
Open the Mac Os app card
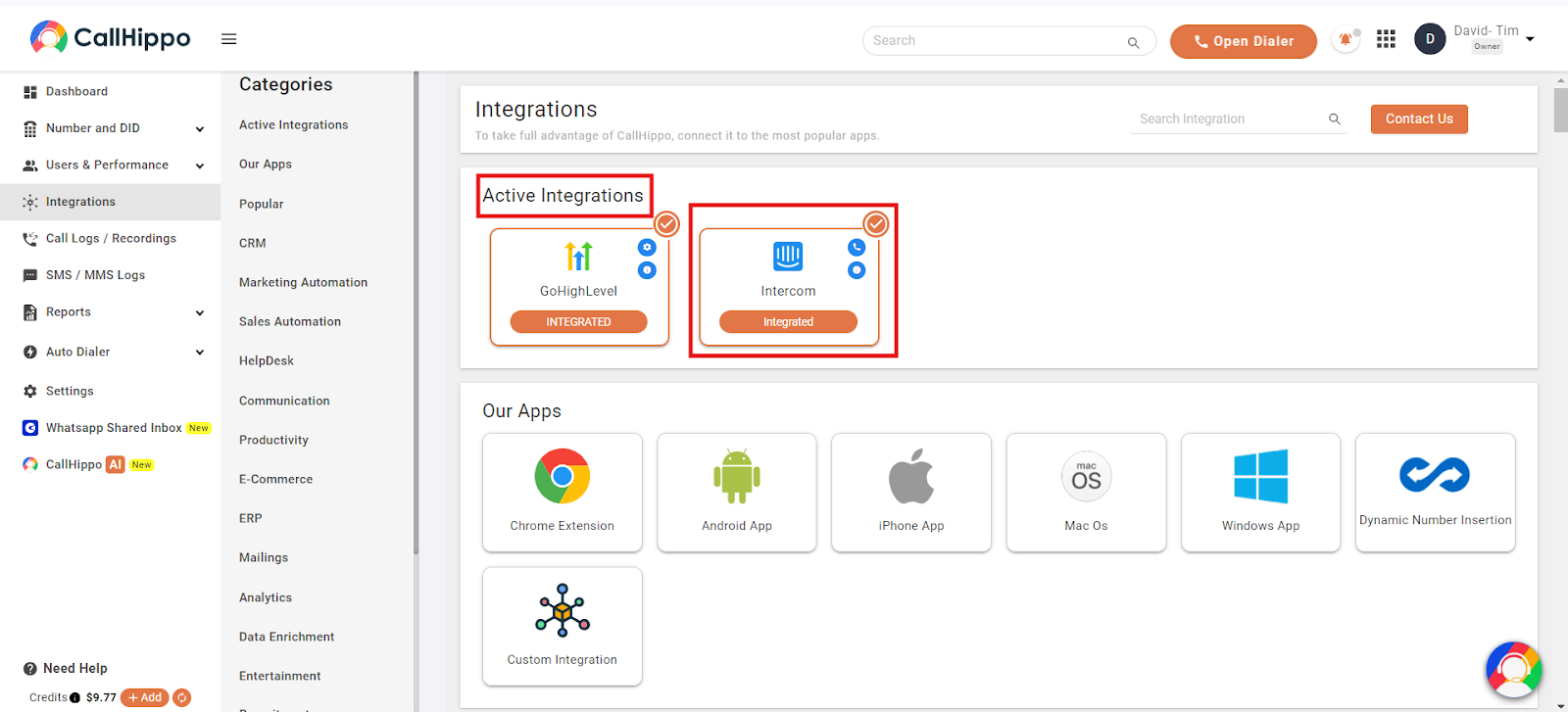tap(1087, 493)
